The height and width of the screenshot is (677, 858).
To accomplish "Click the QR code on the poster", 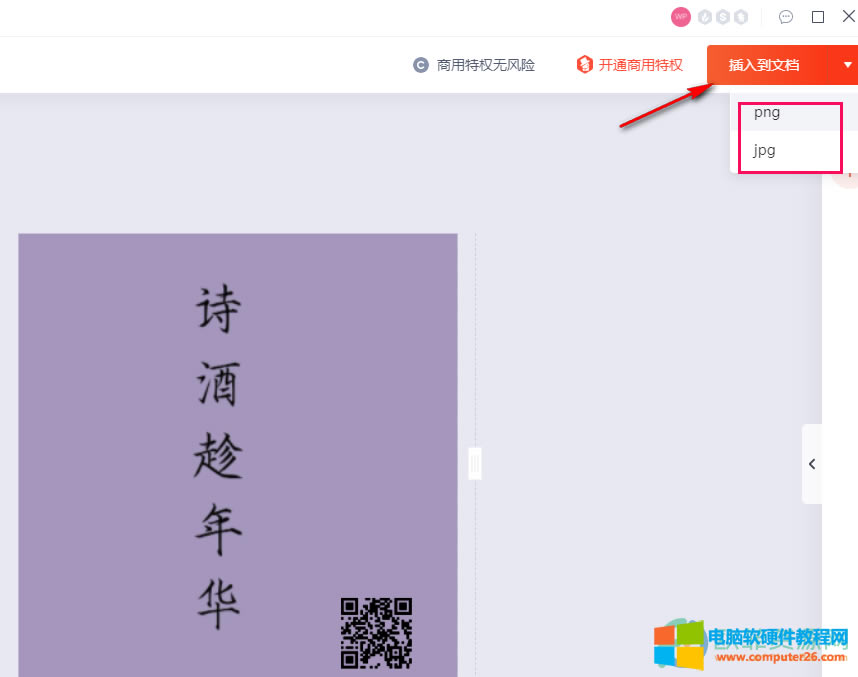I will coord(376,632).
